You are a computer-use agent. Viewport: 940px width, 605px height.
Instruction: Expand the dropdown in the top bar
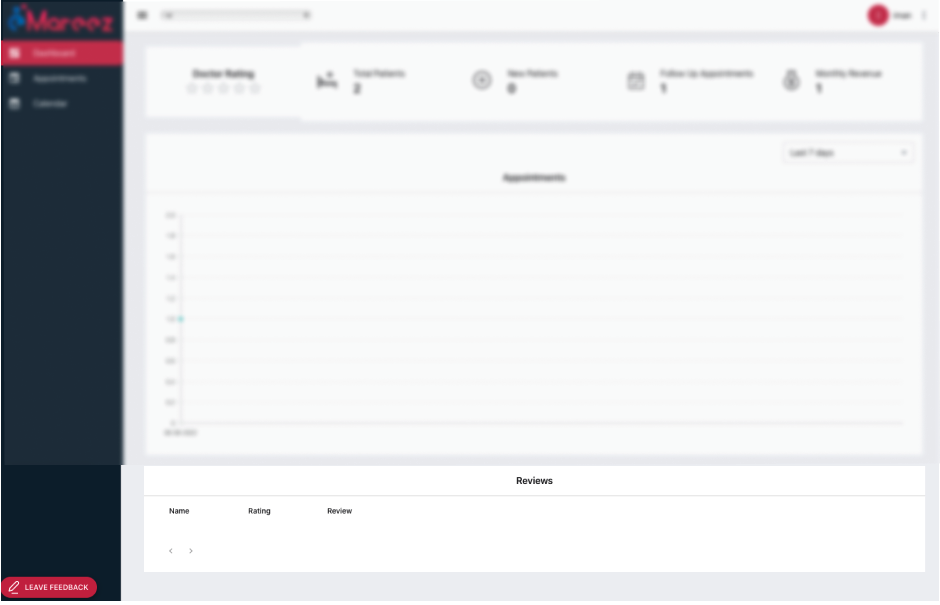[x=236, y=15]
